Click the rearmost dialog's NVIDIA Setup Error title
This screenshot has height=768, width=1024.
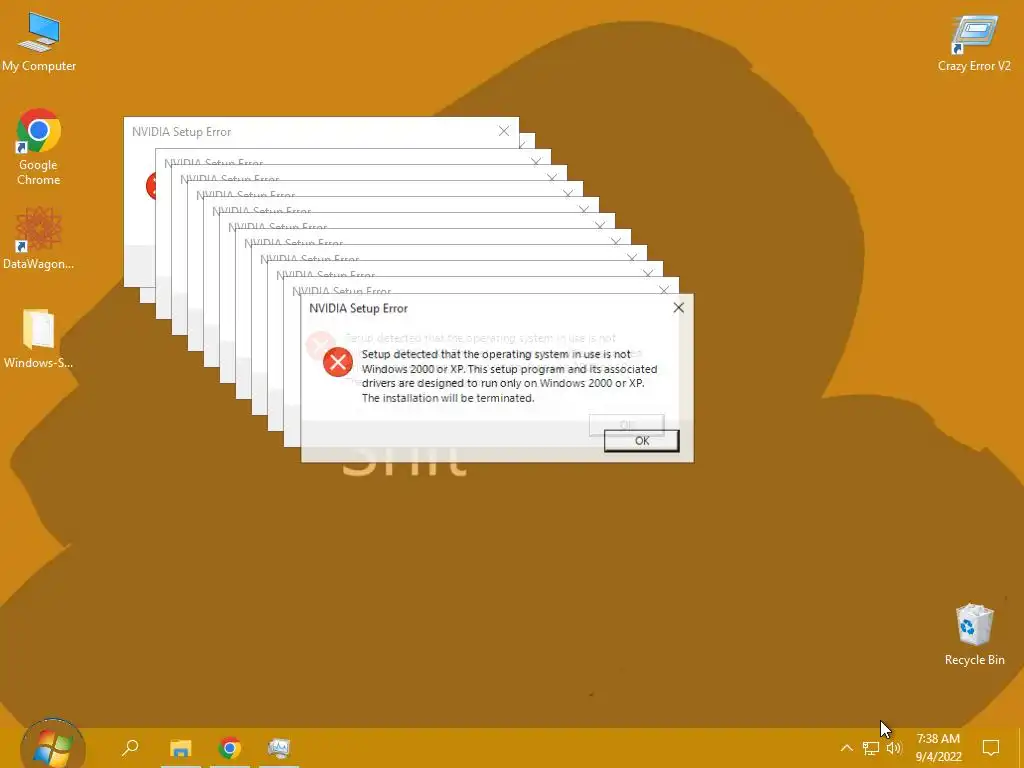tap(182, 132)
